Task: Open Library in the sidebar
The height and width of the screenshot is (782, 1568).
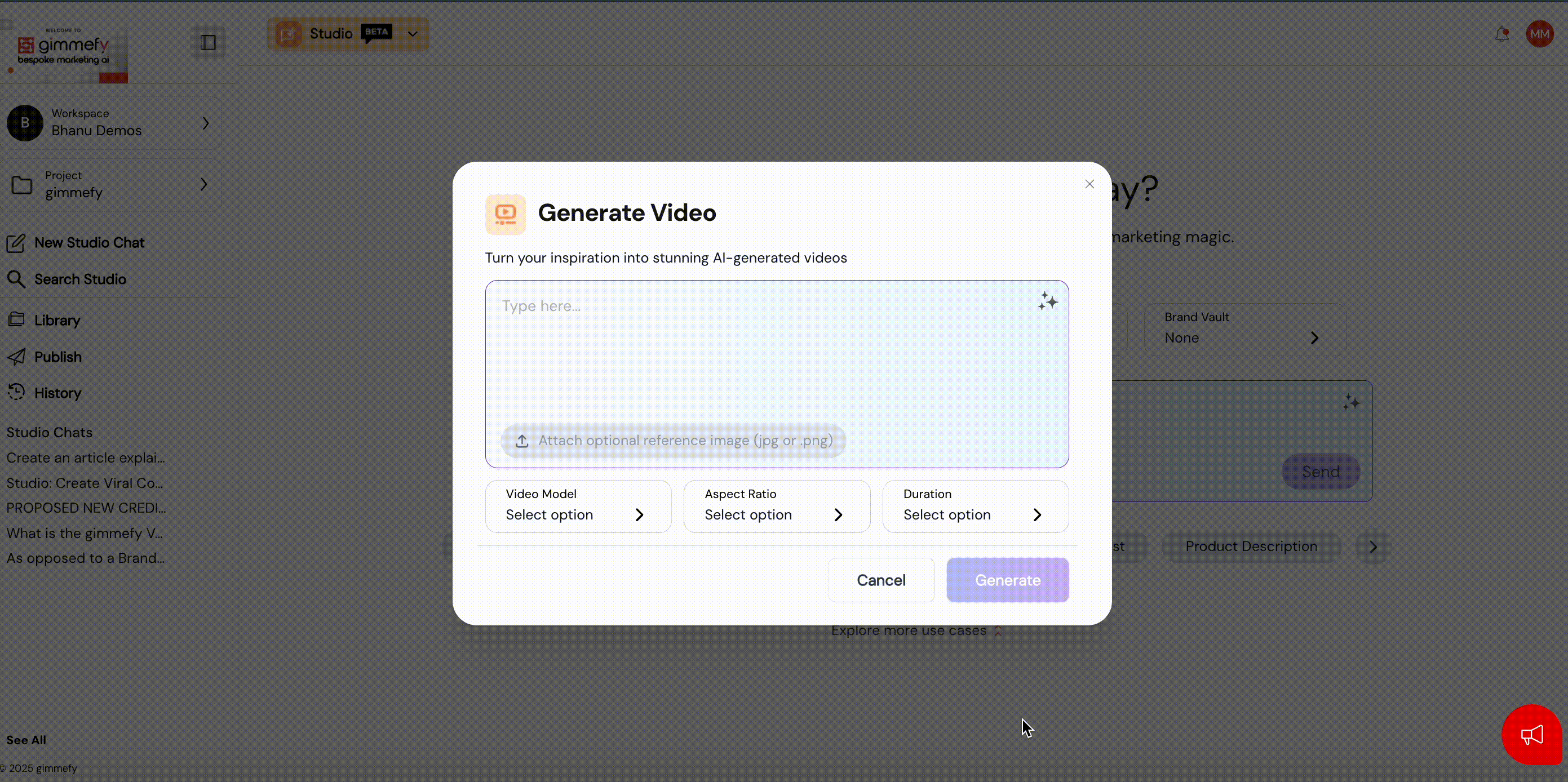Action: [x=56, y=320]
